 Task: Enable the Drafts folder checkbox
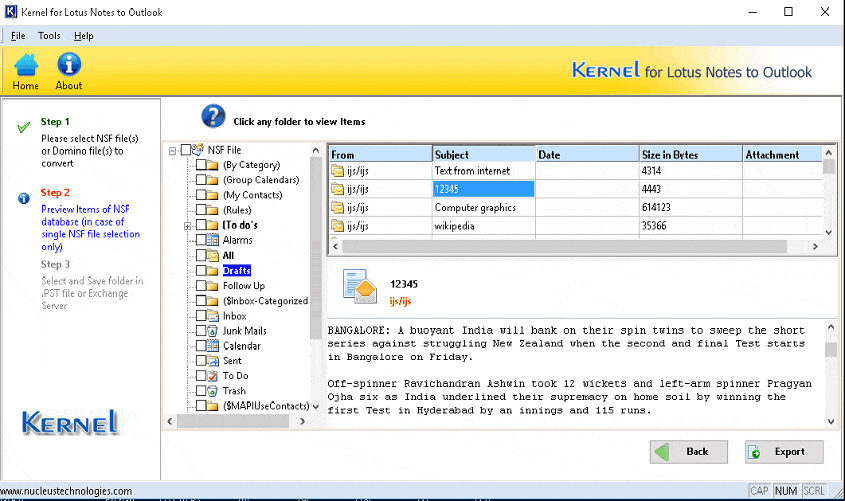click(x=201, y=271)
